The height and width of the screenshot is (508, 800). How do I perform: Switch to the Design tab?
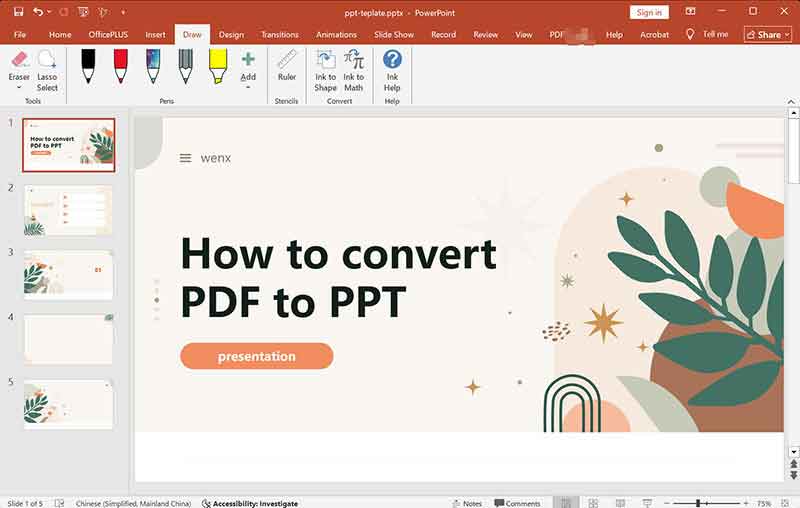(231, 35)
